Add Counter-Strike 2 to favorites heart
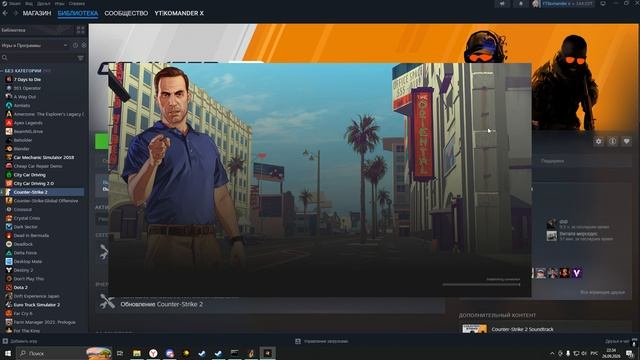The image size is (640, 360). coord(626,141)
